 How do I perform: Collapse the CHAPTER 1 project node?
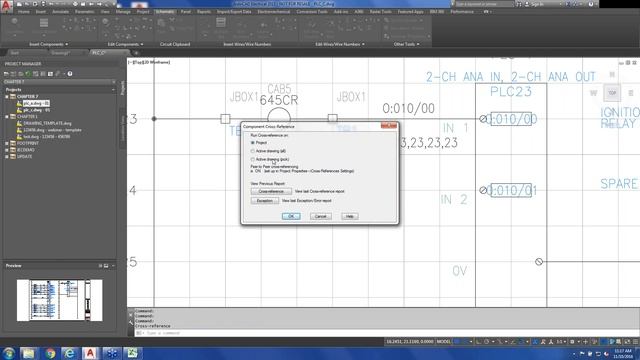coord(7,117)
